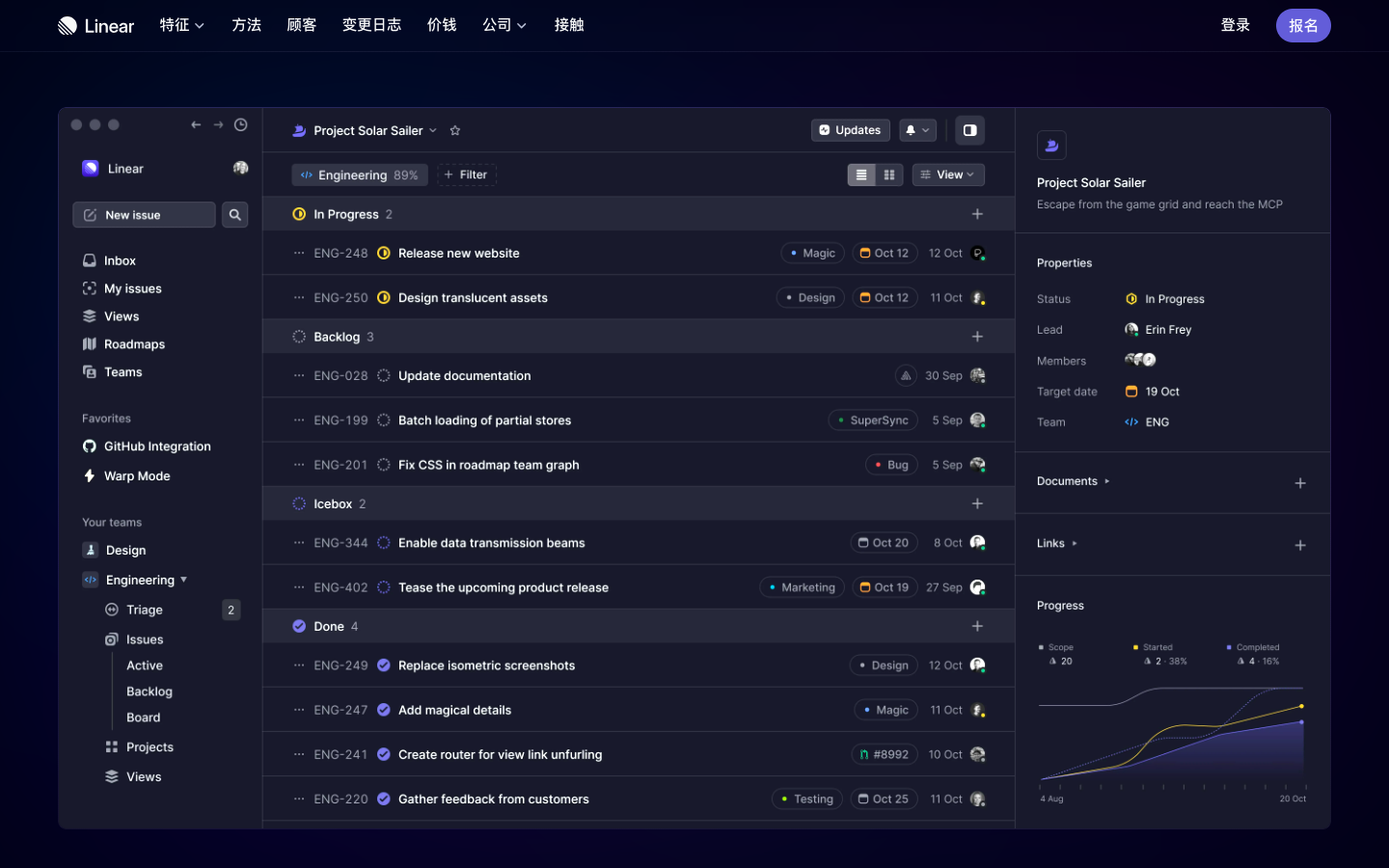Image resolution: width=1389 pixels, height=868 pixels.
Task: Add an issue to Done group
Action: click(x=977, y=626)
